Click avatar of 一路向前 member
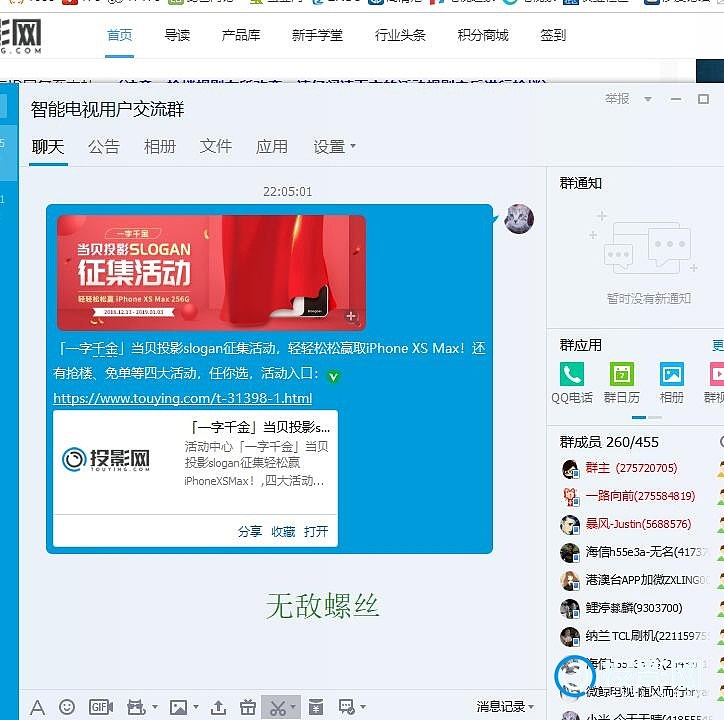This screenshot has width=724, height=720. pyautogui.click(x=570, y=496)
